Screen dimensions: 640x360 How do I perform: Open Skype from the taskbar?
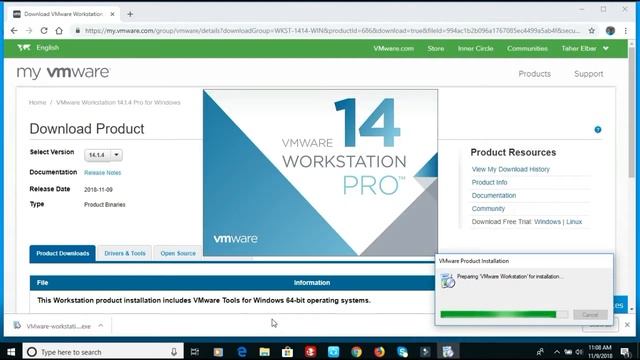(x=402, y=352)
